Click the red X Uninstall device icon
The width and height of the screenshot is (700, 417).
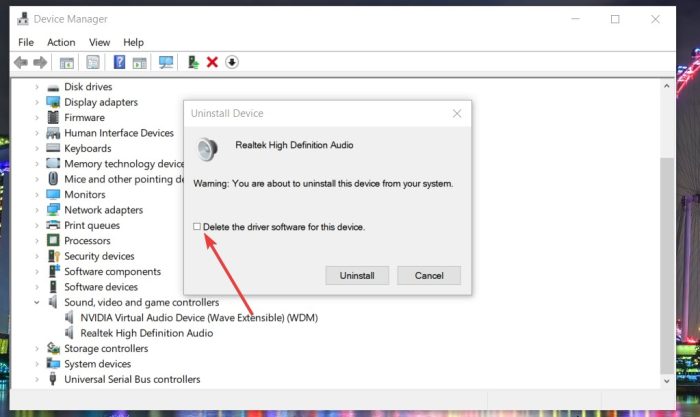pyautogui.click(x=212, y=62)
